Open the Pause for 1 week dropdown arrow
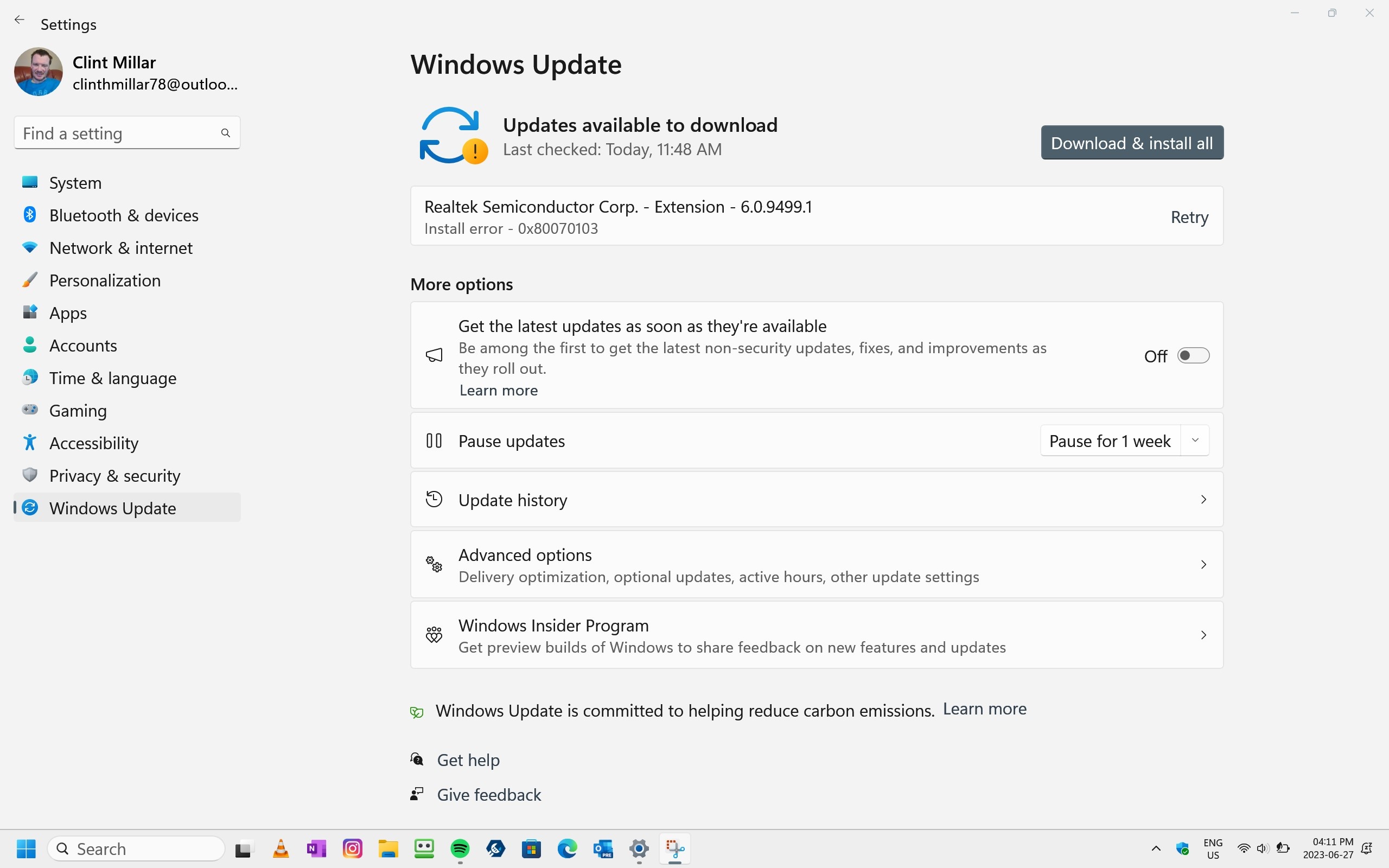Screen dimensions: 1389x868 point(1195,441)
